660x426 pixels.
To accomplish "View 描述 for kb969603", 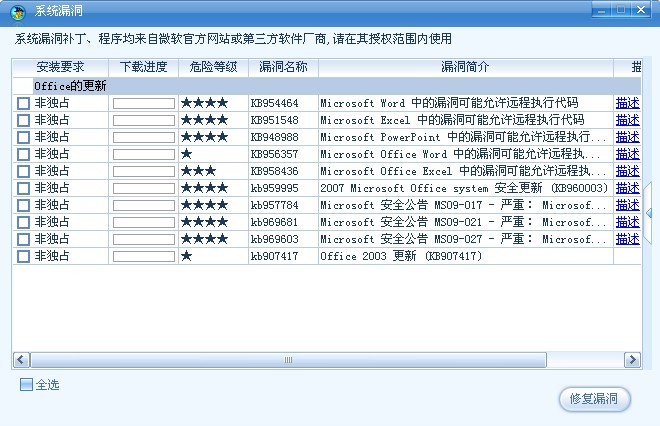I will (x=628, y=239).
